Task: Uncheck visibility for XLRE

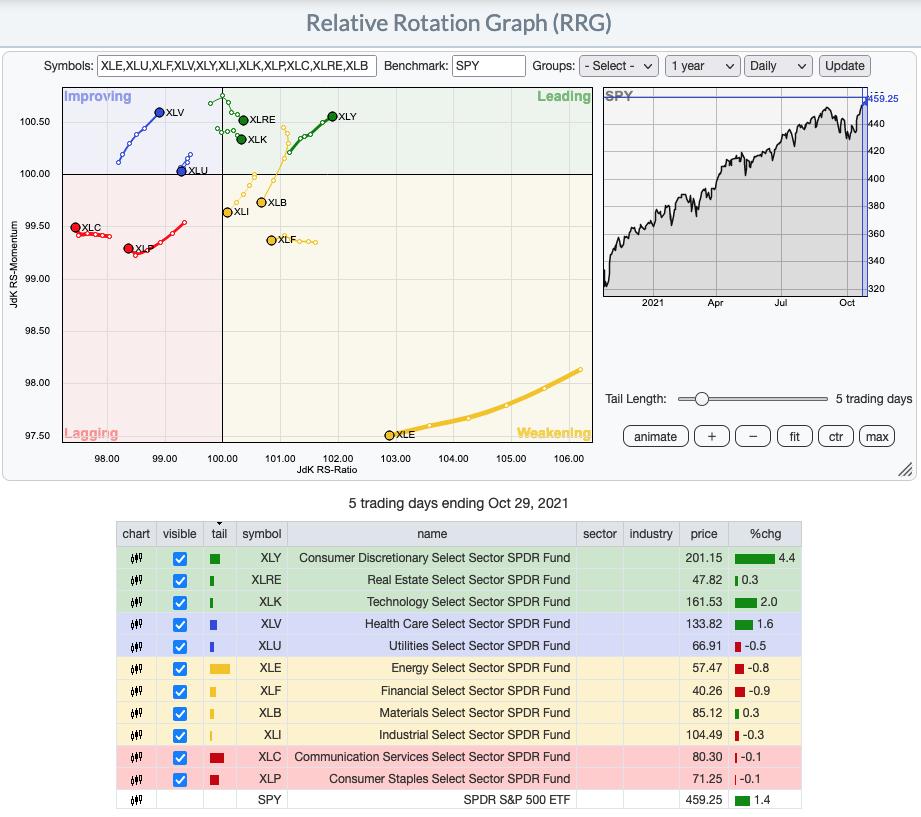Action: coord(180,581)
